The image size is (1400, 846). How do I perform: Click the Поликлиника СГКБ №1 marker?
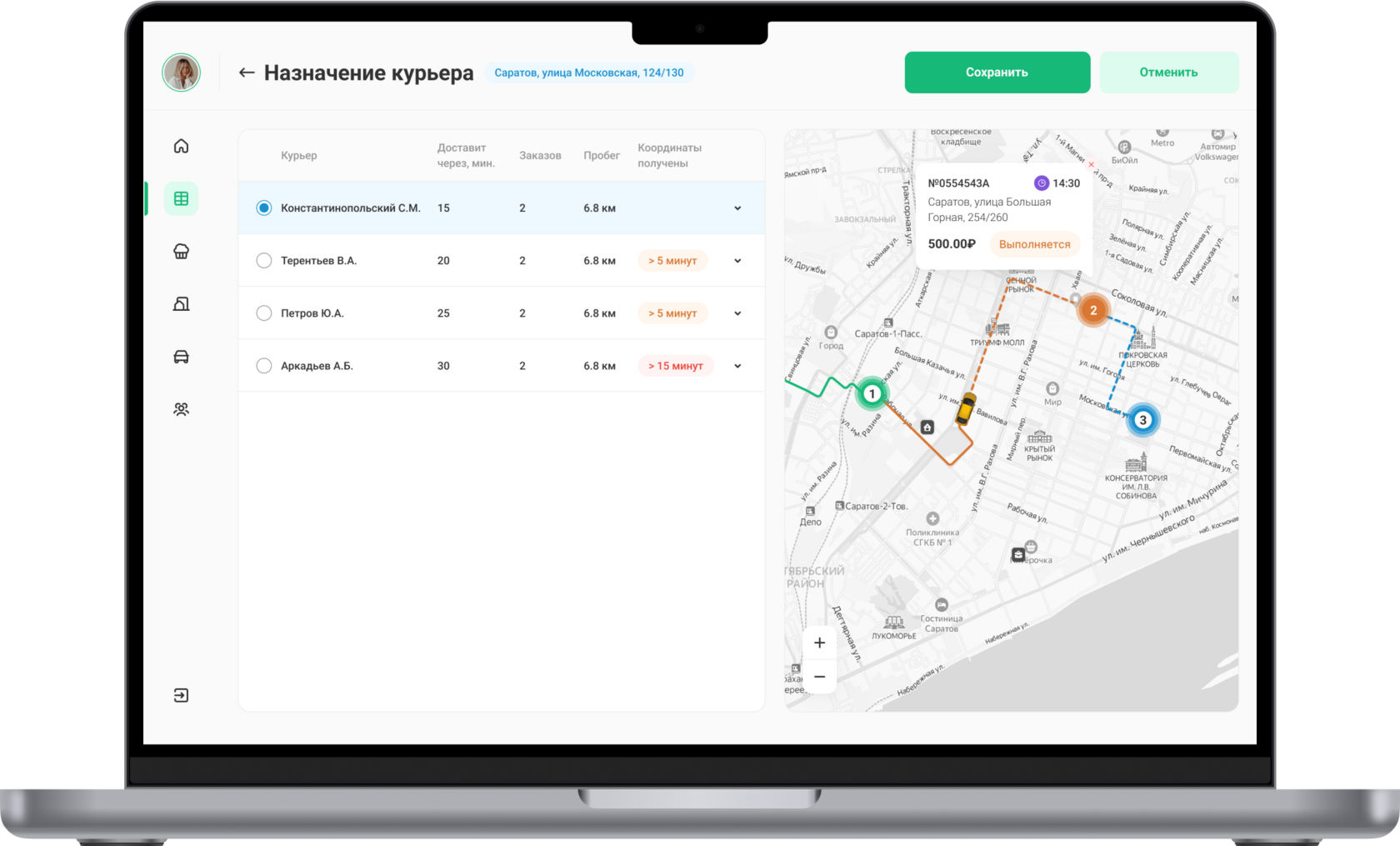[932, 518]
